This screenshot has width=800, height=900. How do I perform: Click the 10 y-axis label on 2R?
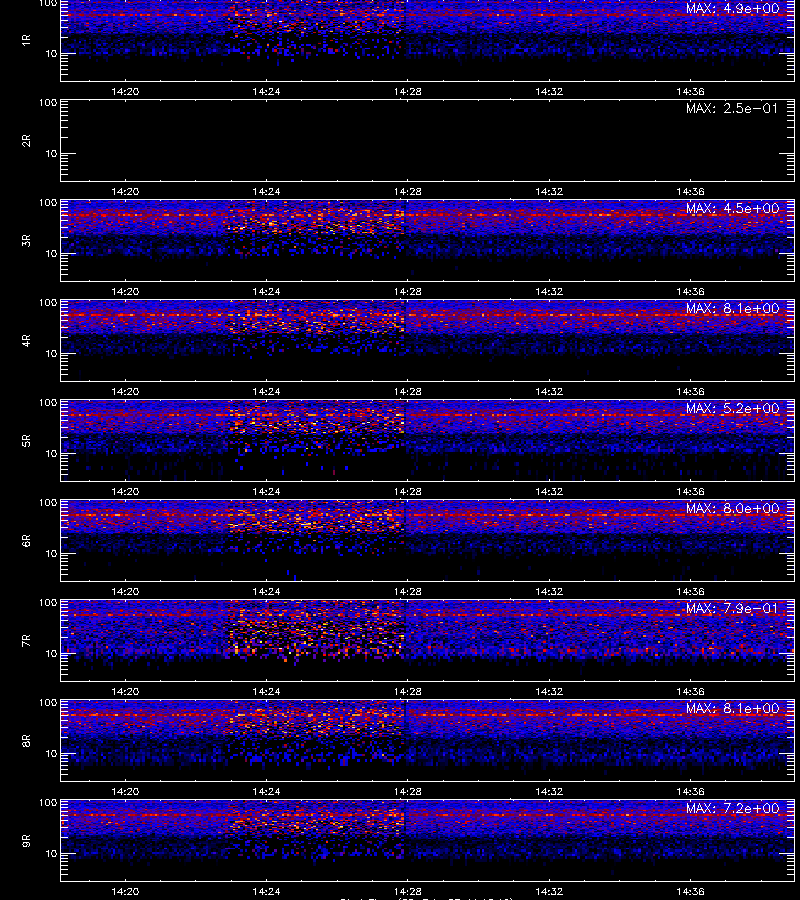tap(51, 153)
